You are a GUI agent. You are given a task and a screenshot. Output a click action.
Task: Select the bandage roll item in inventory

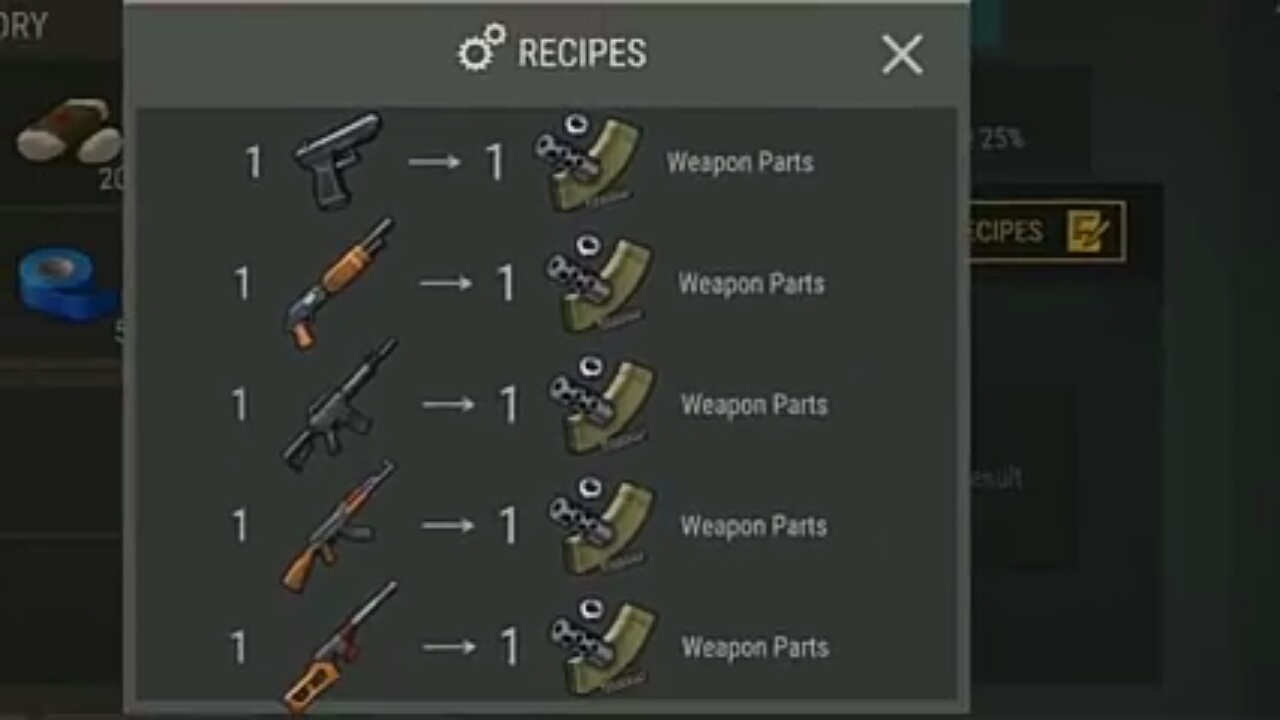(70, 131)
